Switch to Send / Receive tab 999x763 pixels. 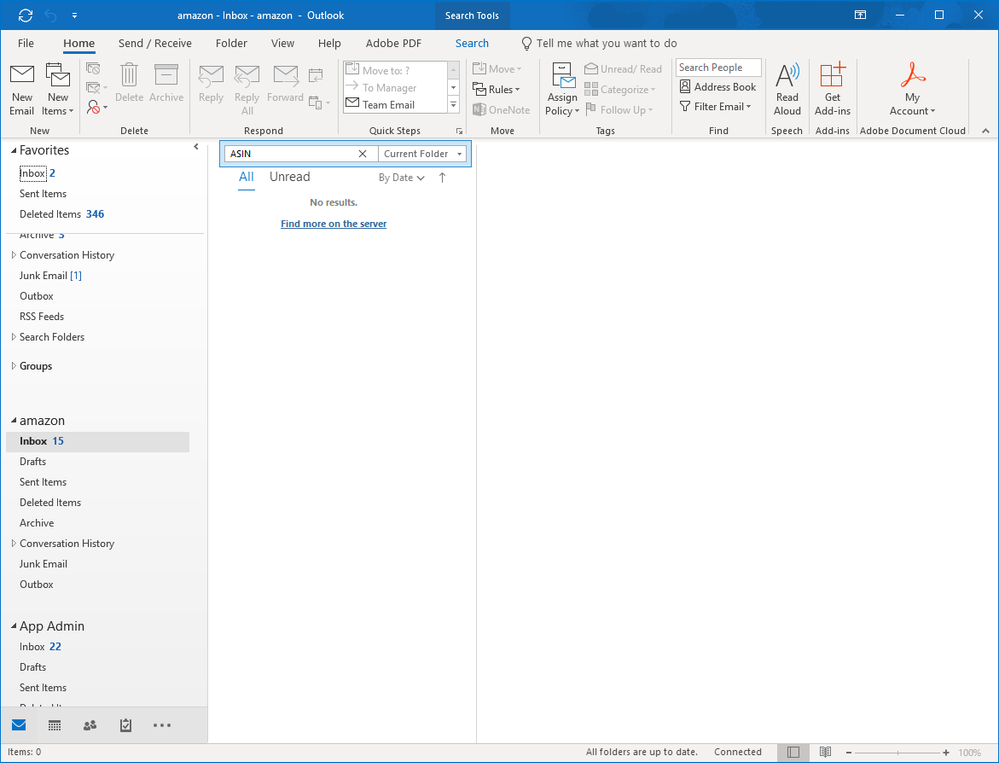(x=155, y=43)
